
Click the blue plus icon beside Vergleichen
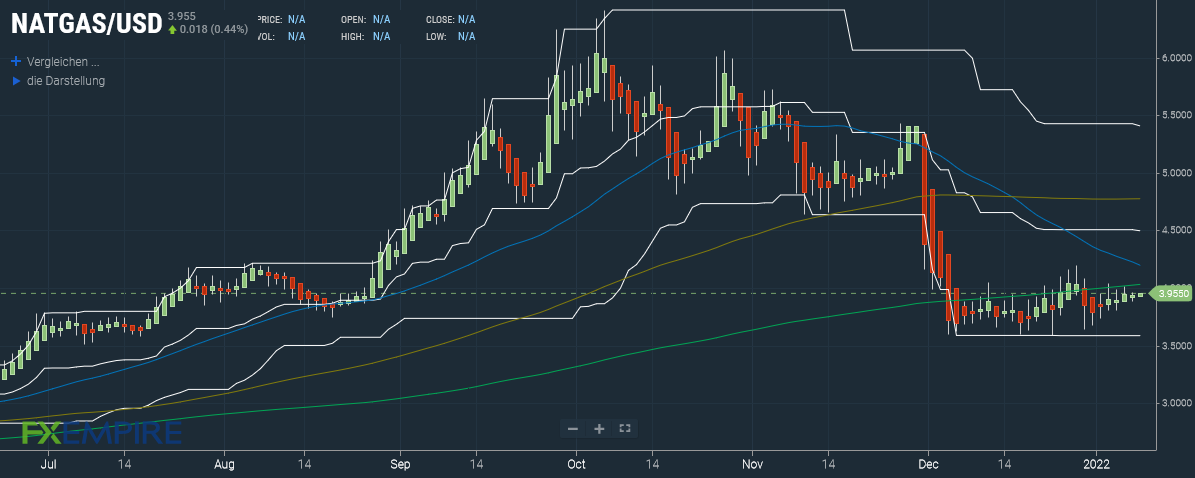coord(16,62)
